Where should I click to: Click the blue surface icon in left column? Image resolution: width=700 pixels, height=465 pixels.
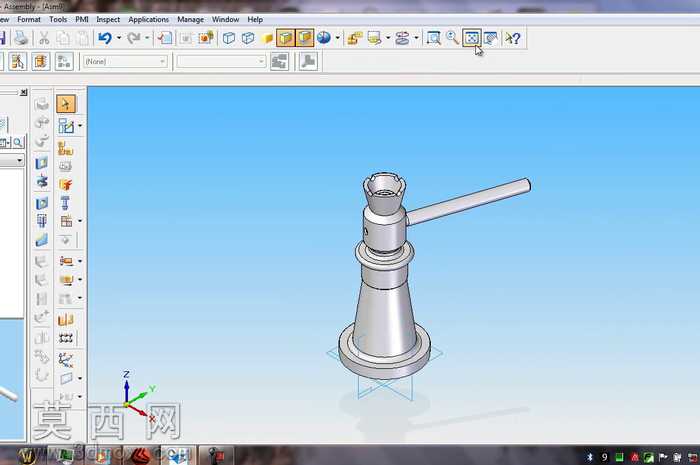(x=42, y=240)
